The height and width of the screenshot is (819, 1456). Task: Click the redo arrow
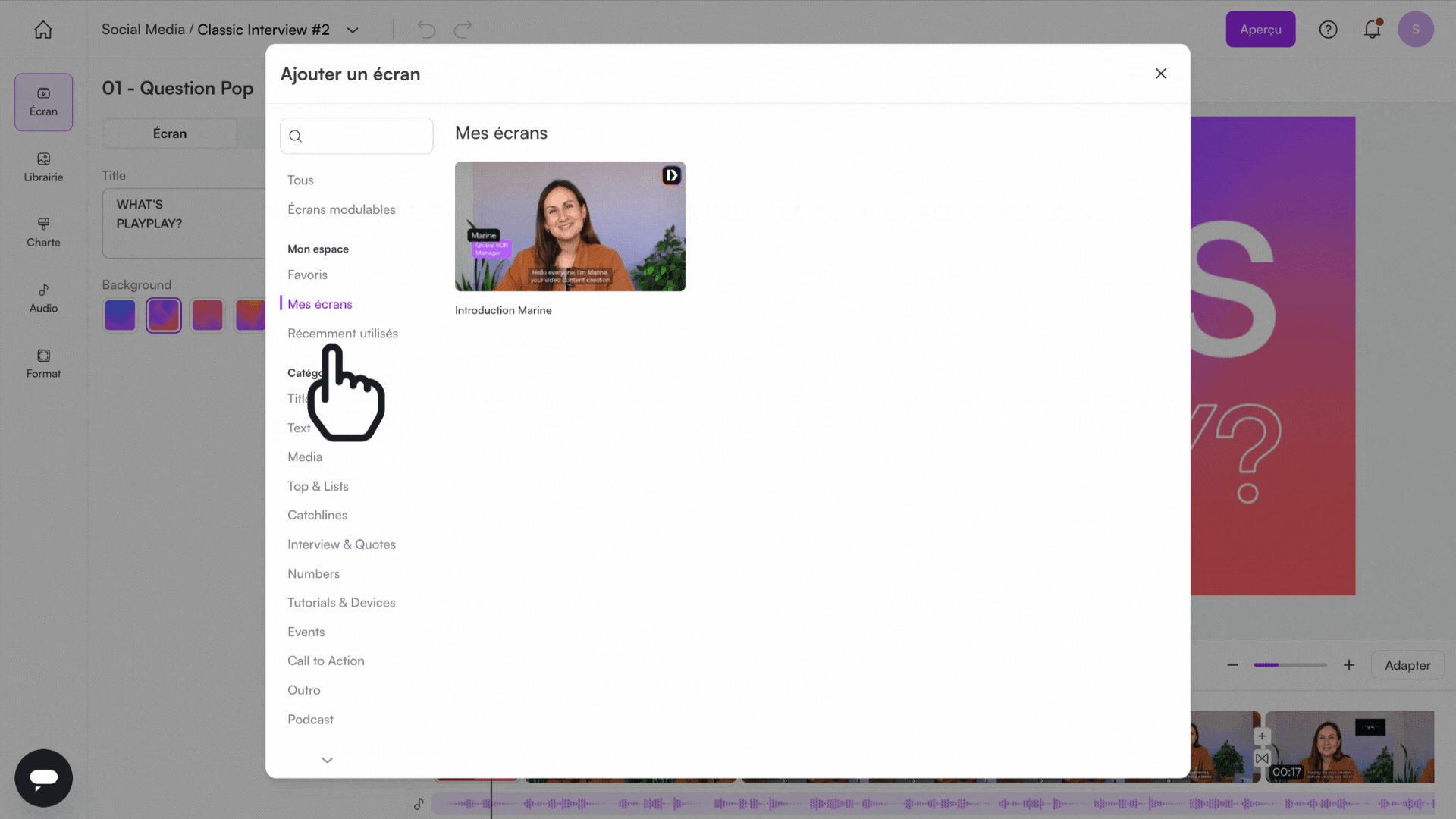tap(462, 29)
